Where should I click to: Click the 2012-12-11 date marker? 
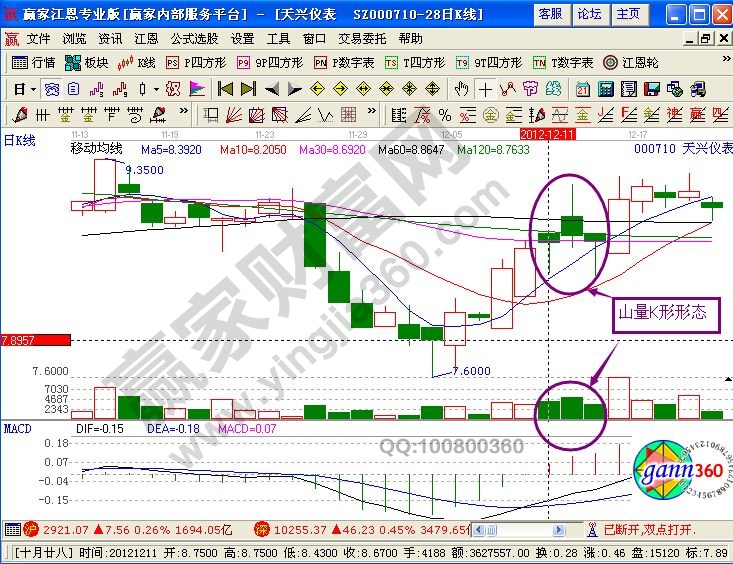click(547, 132)
